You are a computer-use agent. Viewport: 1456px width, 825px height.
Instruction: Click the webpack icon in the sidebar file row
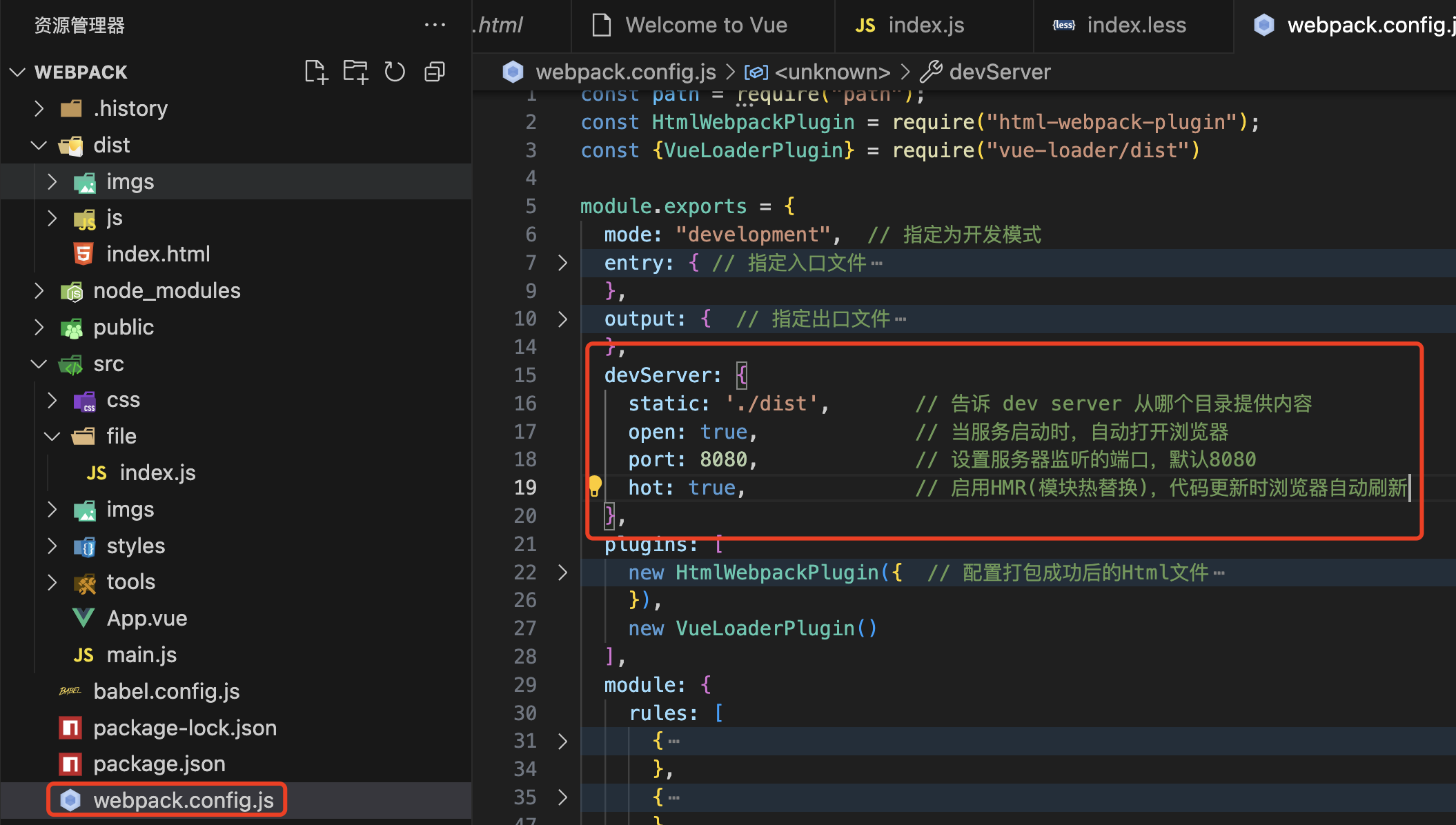(x=70, y=800)
